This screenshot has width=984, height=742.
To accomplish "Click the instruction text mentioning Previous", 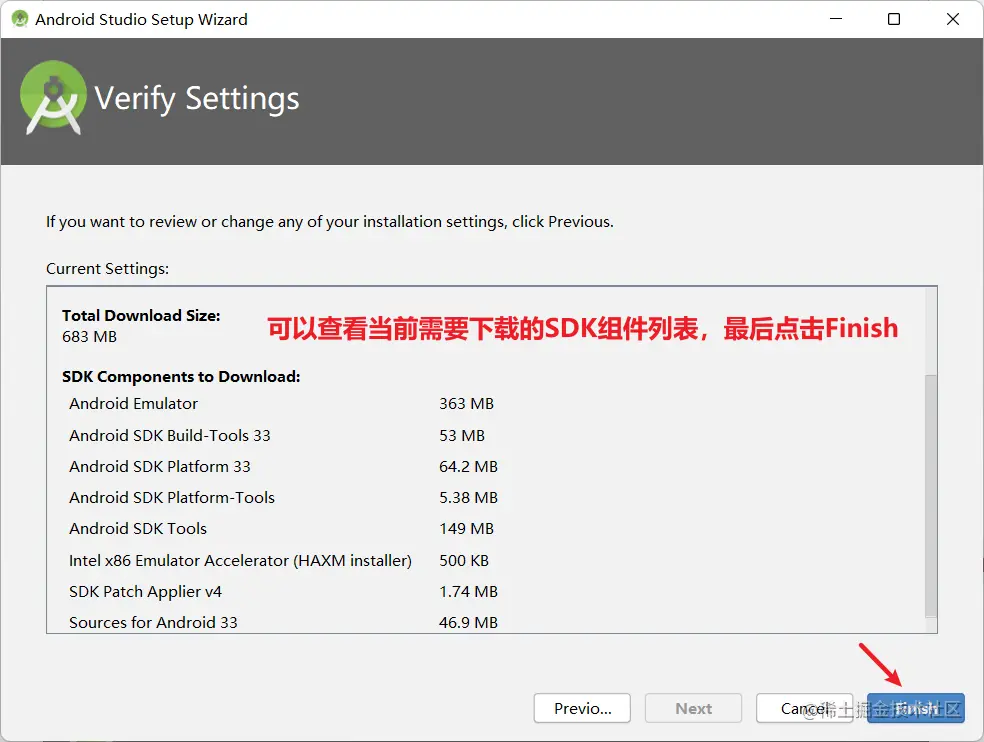I will tap(329, 222).
